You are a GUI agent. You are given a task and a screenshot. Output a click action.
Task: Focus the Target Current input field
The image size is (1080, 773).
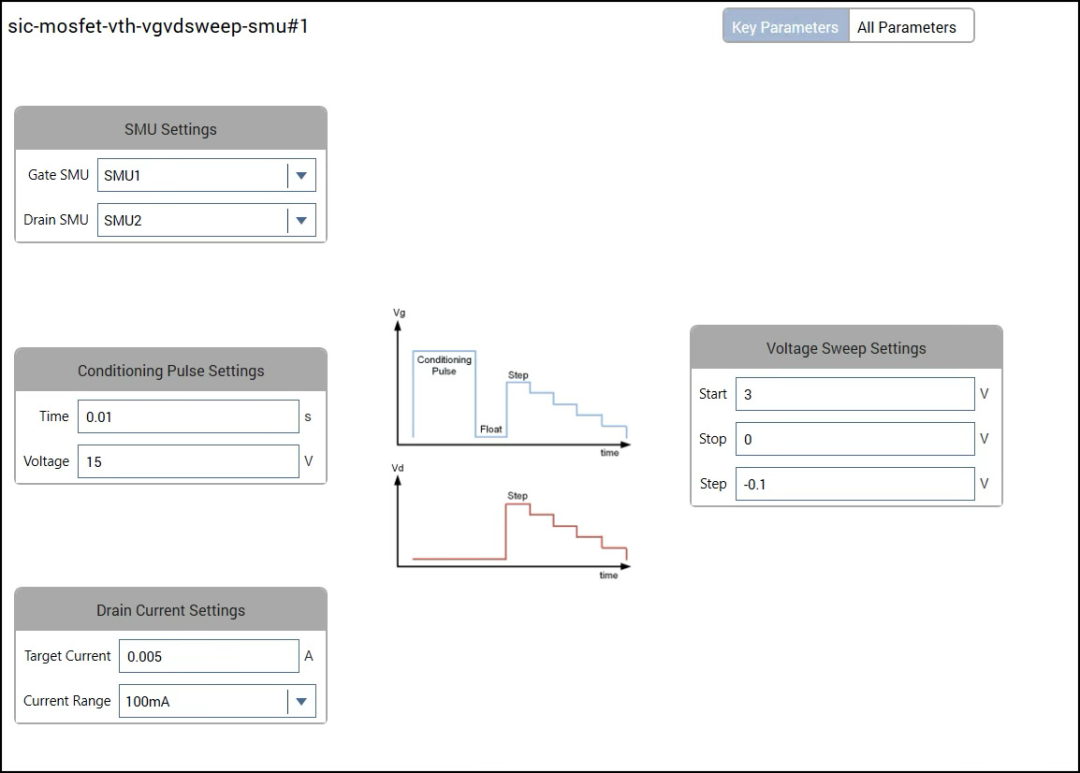pos(208,657)
